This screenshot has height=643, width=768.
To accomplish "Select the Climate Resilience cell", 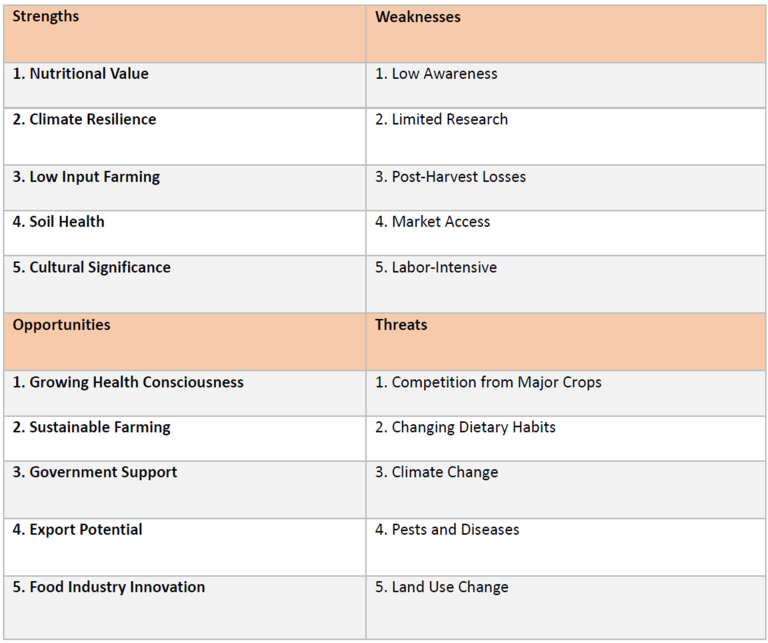I will (85, 120).
